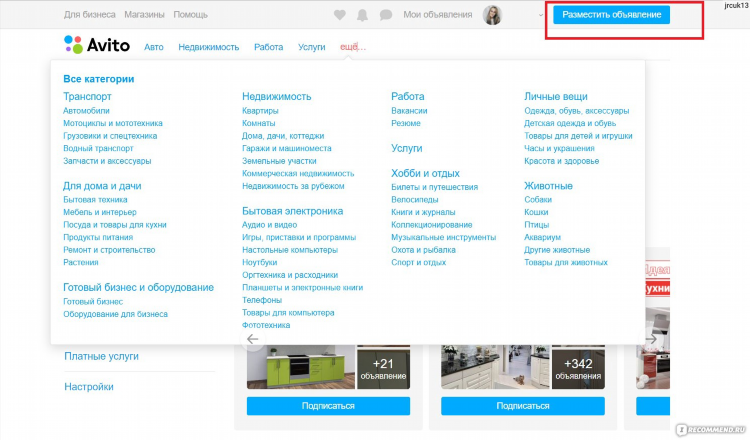Choose Ноутбуки subcategory

259,262
